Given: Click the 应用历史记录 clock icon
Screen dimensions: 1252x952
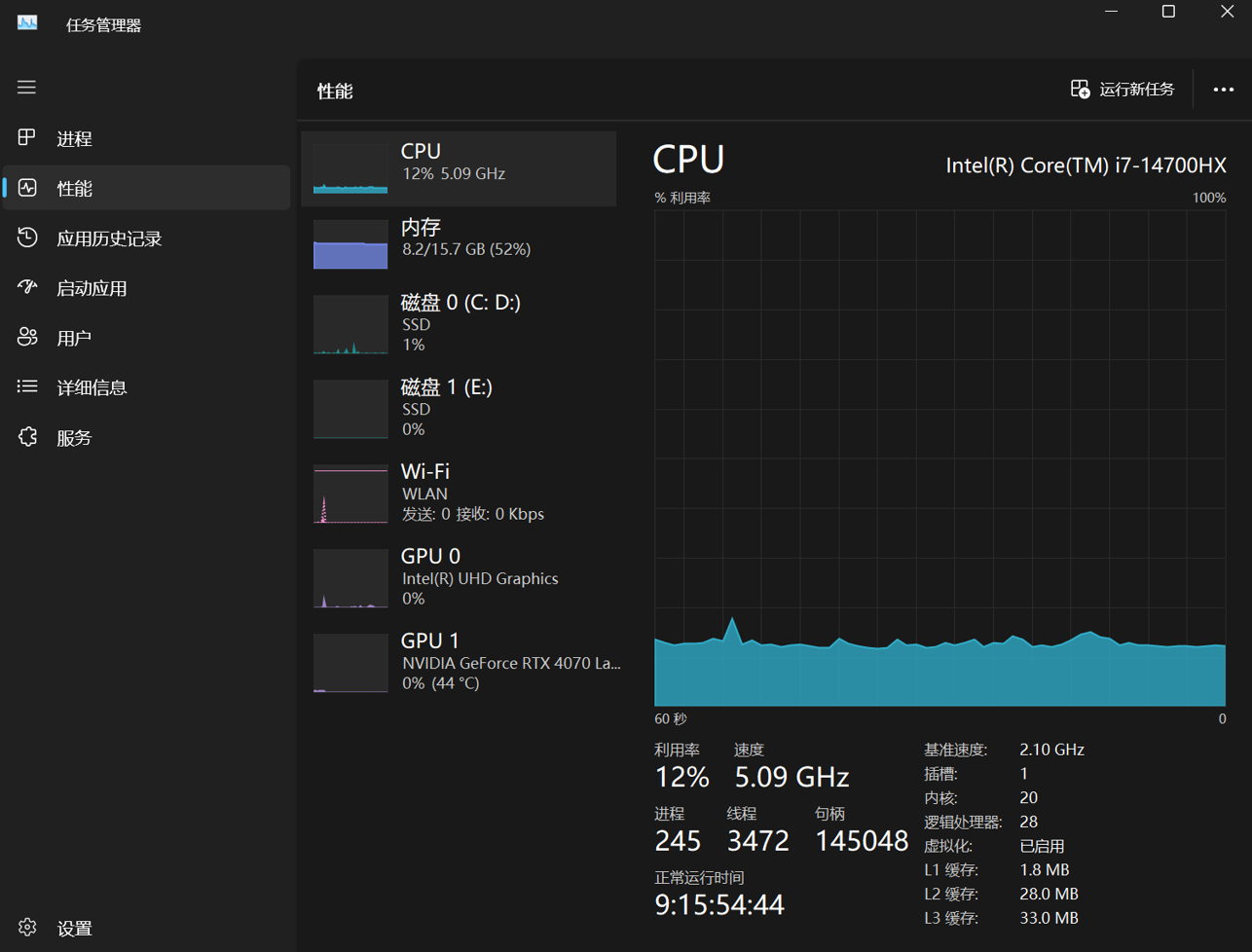Looking at the screenshot, I should click(27, 238).
